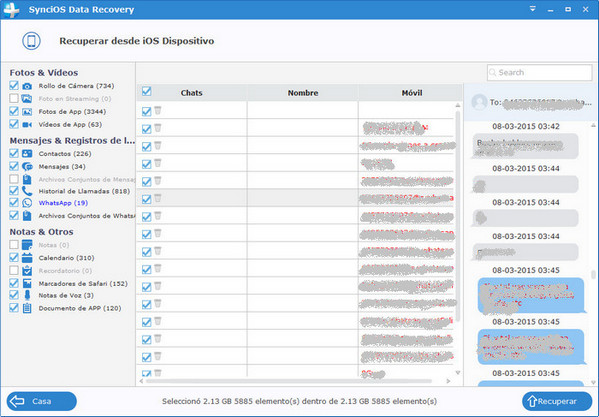Click the first 08-03-2015 03:42 timestamp
This screenshot has width=599, height=417.
[x=526, y=126]
